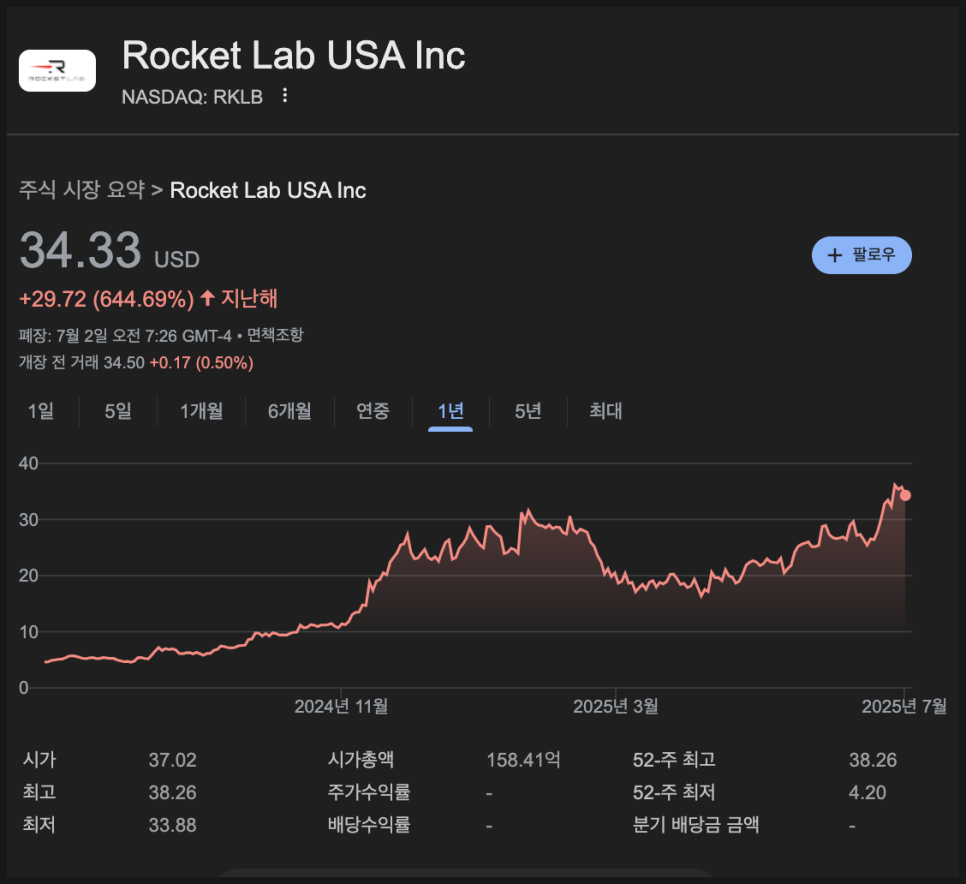966x884 pixels.
Task: Select the 1년 range tab
Action: (450, 411)
